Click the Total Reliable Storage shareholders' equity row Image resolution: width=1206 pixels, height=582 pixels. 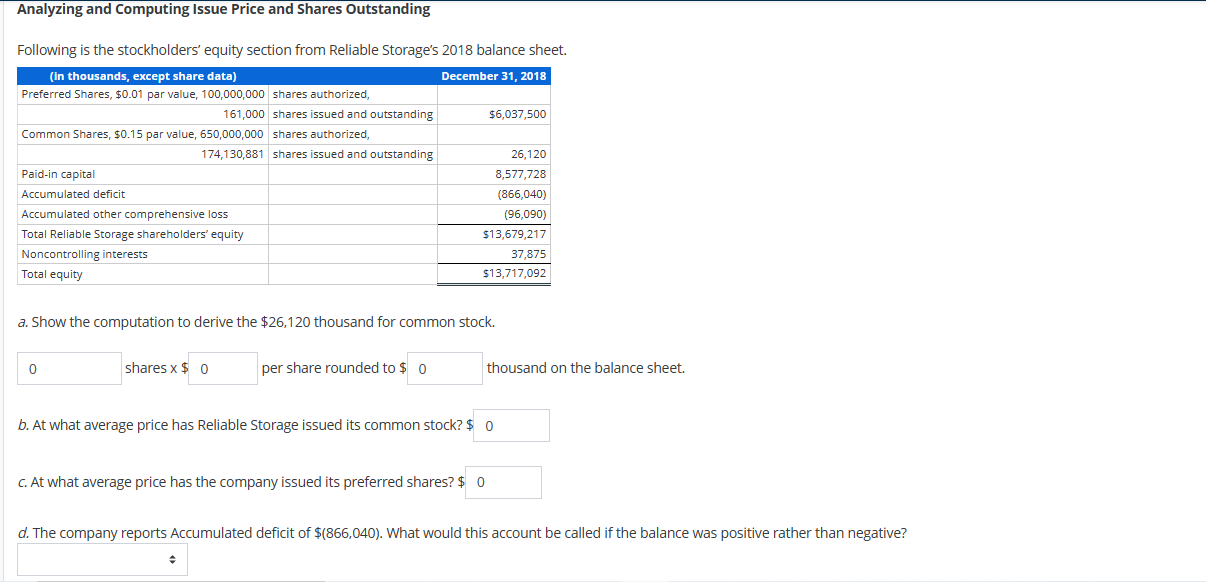141,234
